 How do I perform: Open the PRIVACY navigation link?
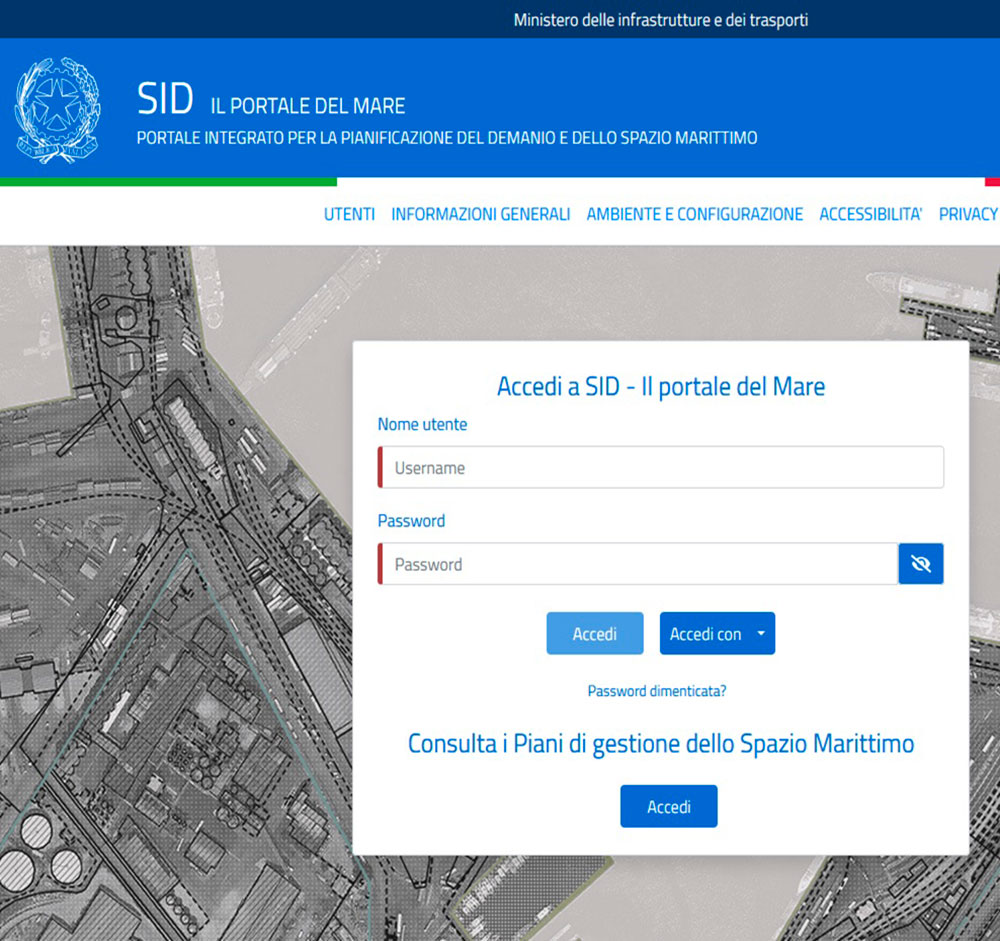tap(967, 214)
